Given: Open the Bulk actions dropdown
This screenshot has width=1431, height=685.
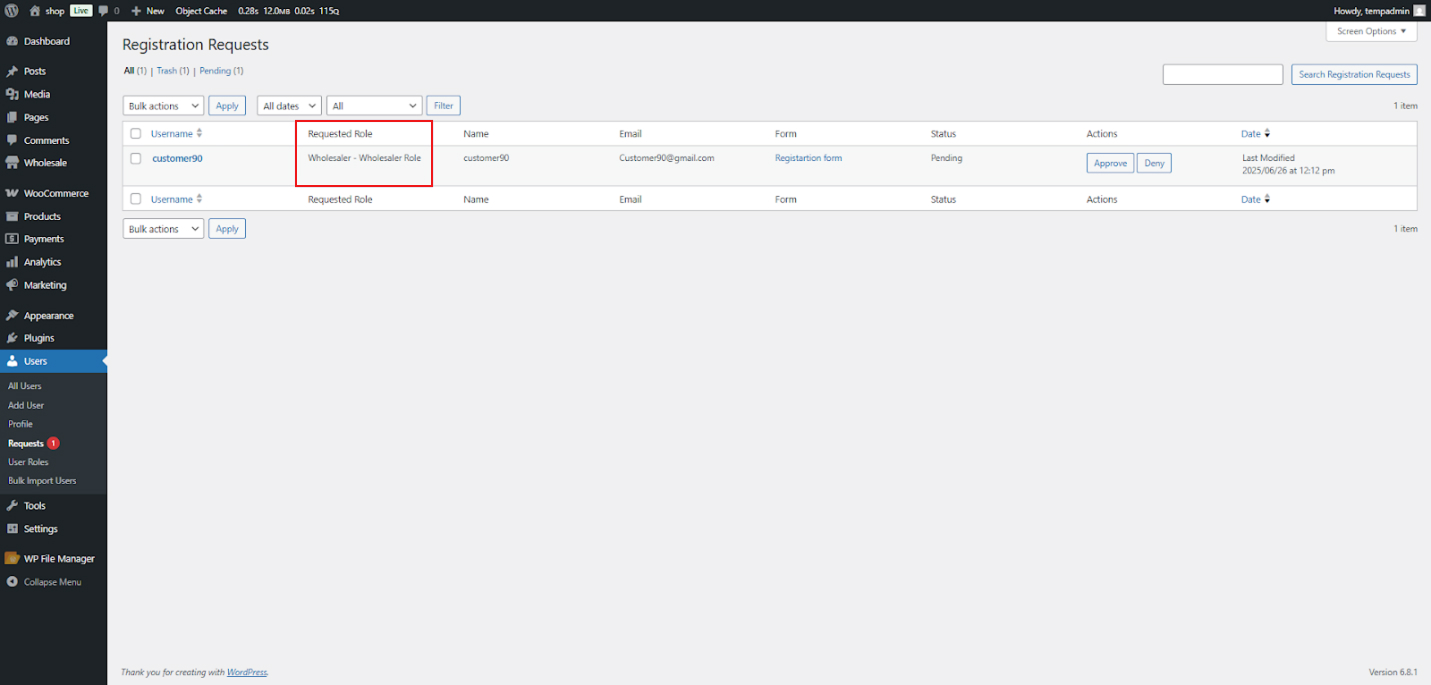Looking at the screenshot, I should pyautogui.click(x=162, y=105).
